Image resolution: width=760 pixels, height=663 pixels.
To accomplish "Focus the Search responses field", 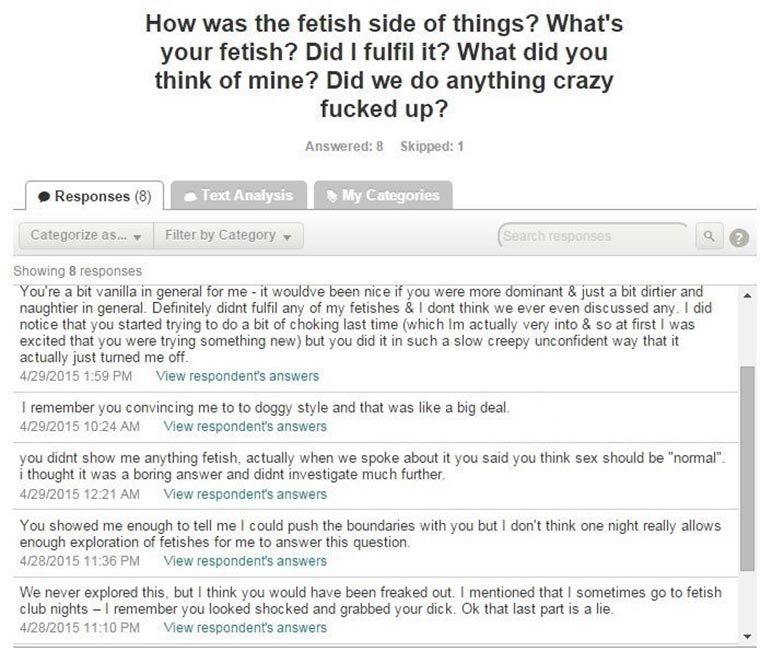I will pos(592,237).
